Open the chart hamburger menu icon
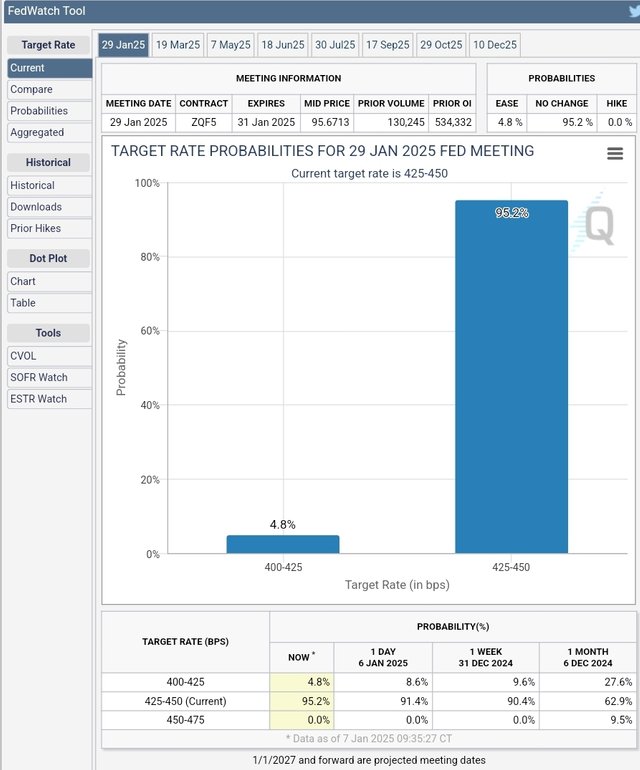The height and width of the screenshot is (770, 640). (615, 153)
